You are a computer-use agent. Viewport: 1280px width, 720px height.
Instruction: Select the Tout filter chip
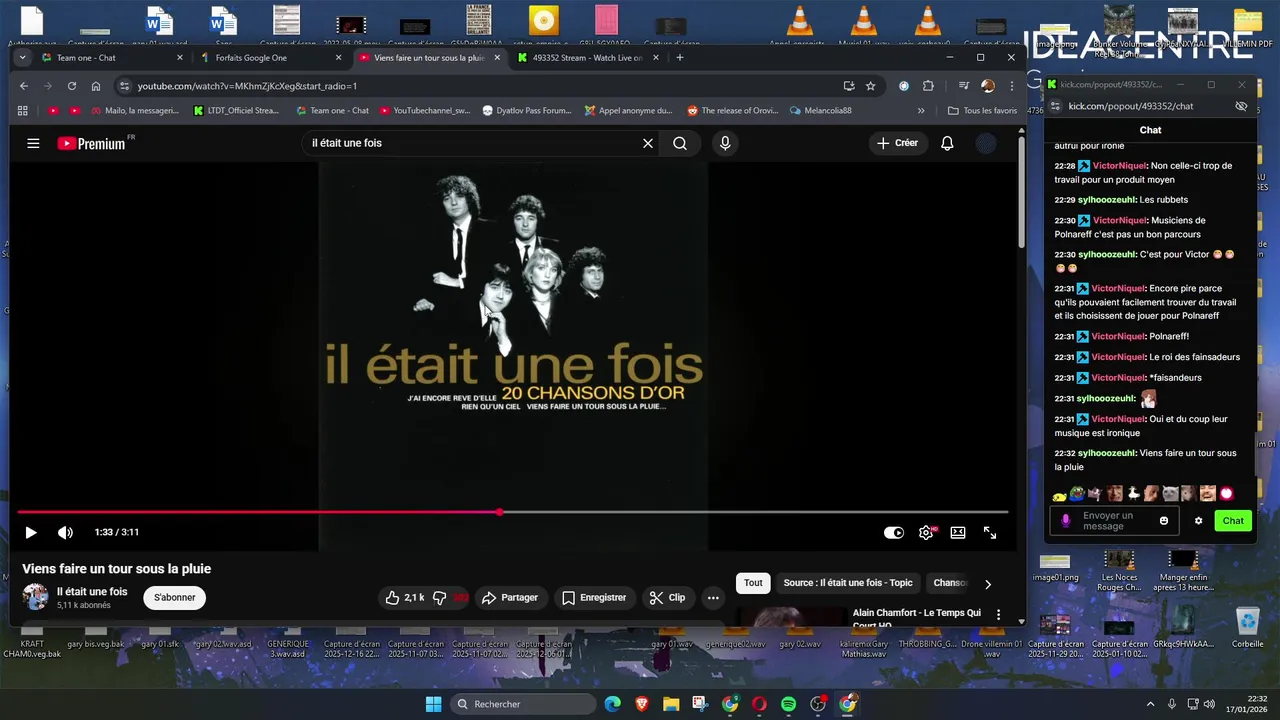[x=753, y=583]
